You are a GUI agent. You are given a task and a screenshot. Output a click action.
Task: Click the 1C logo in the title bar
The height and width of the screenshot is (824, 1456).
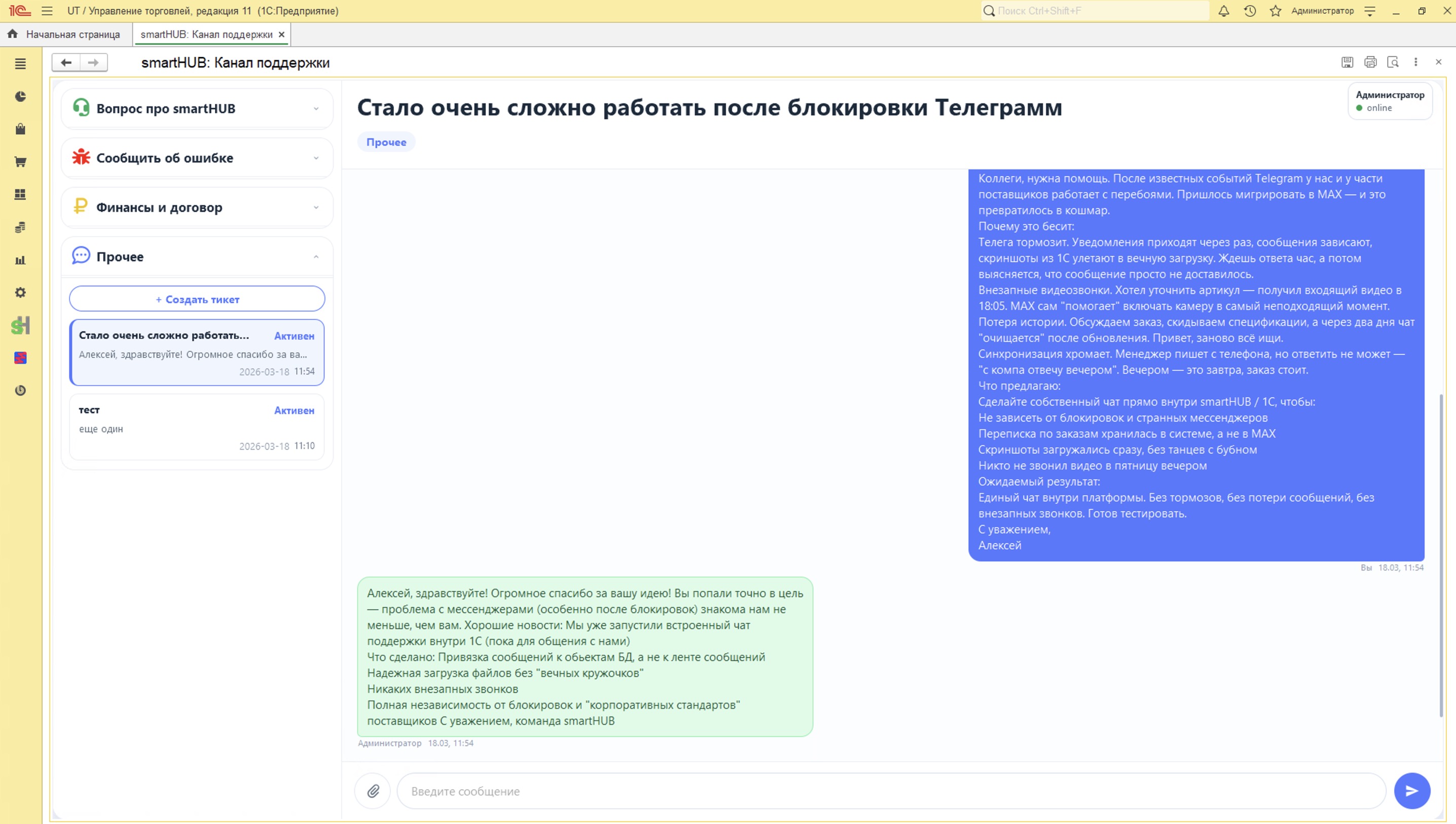(x=19, y=11)
